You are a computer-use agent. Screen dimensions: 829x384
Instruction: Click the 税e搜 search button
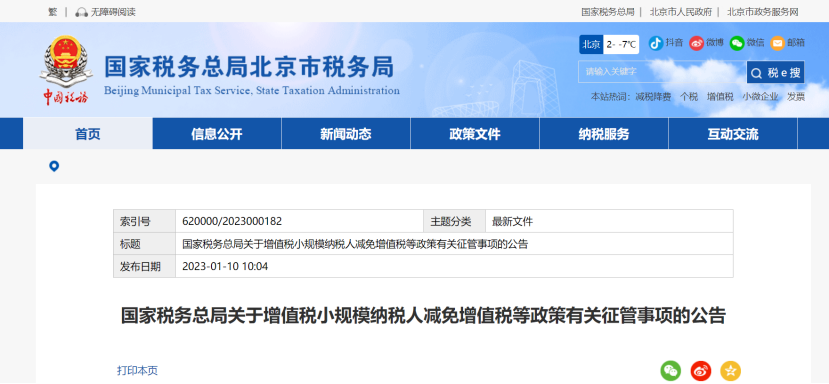click(x=776, y=72)
